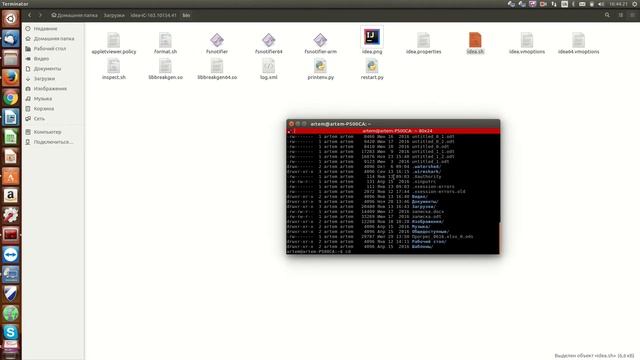Select the appletviewer.policy file
This screenshot has width=640, height=360.
click(x=113, y=43)
